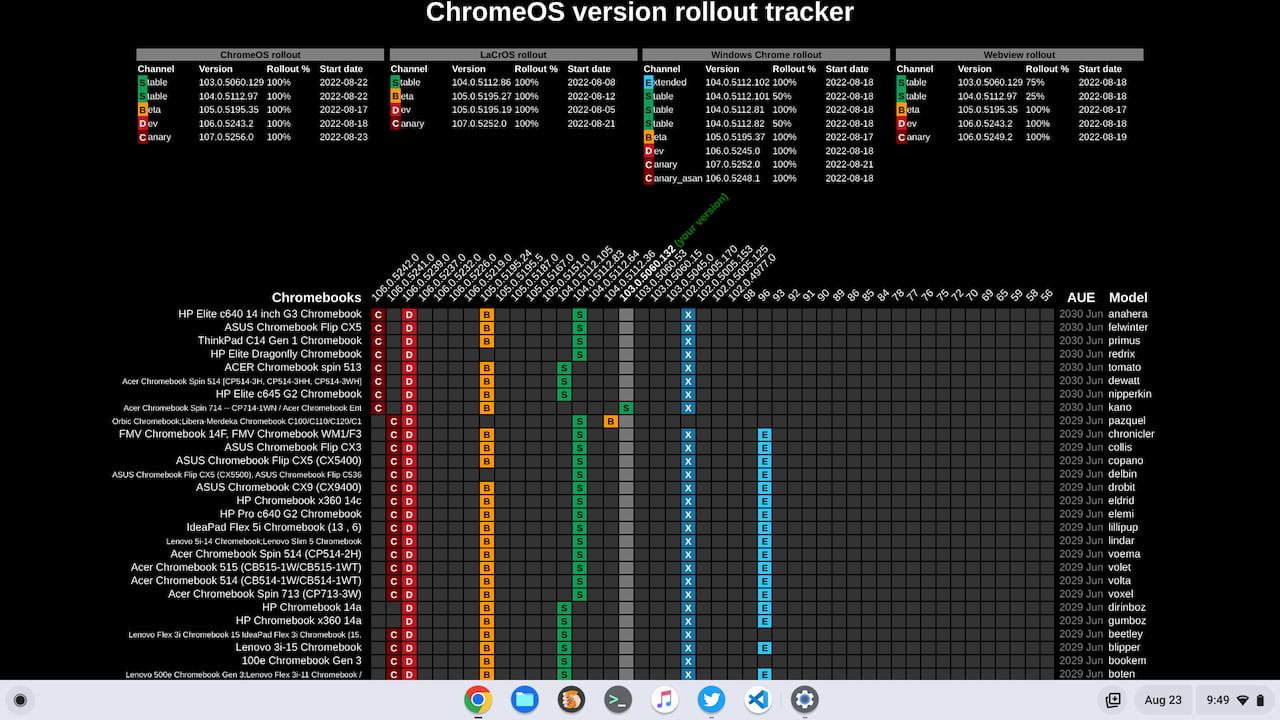Click the C canary badge in the anahera row

tap(378, 314)
